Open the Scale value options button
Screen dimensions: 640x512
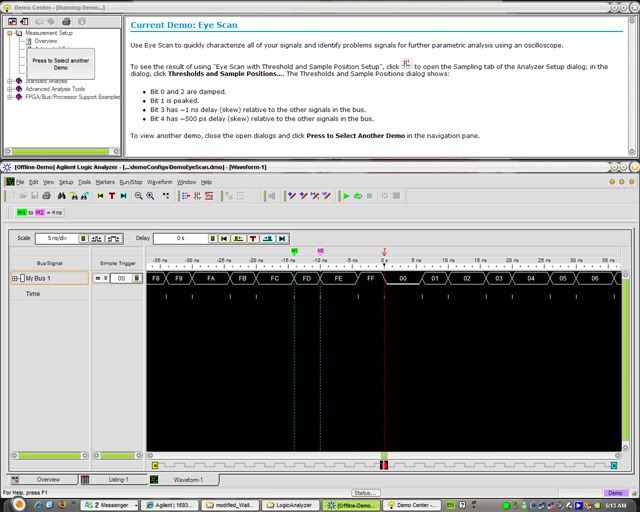[x=83, y=238]
